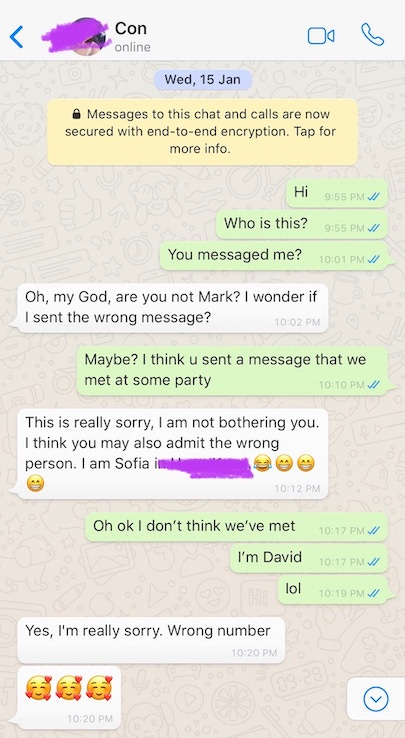The height and width of the screenshot is (738, 405).
Task: Tap the 'Who is this?' message bubble
Action: click(302, 224)
